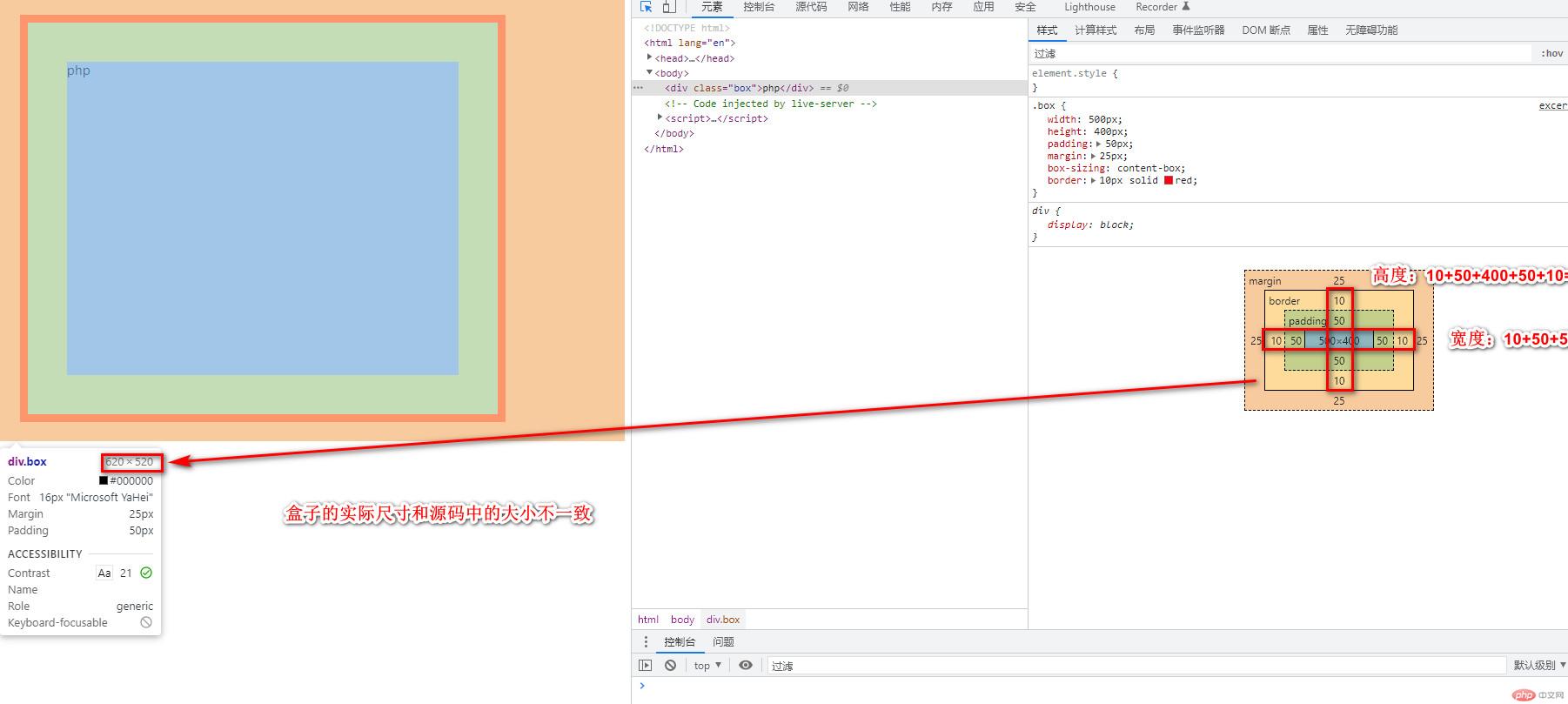Select the 无障碍功能 Accessibility sub-tab
This screenshot has height=704, width=1568.
coord(1371,30)
